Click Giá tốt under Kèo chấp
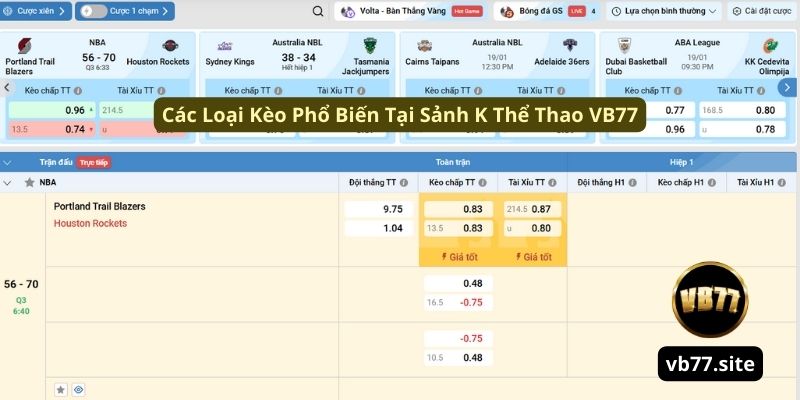The width and height of the screenshot is (800, 400). click(x=459, y=257)
